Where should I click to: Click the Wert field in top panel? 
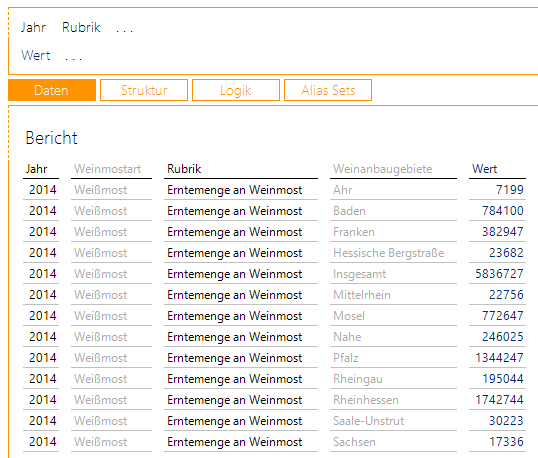36,55
